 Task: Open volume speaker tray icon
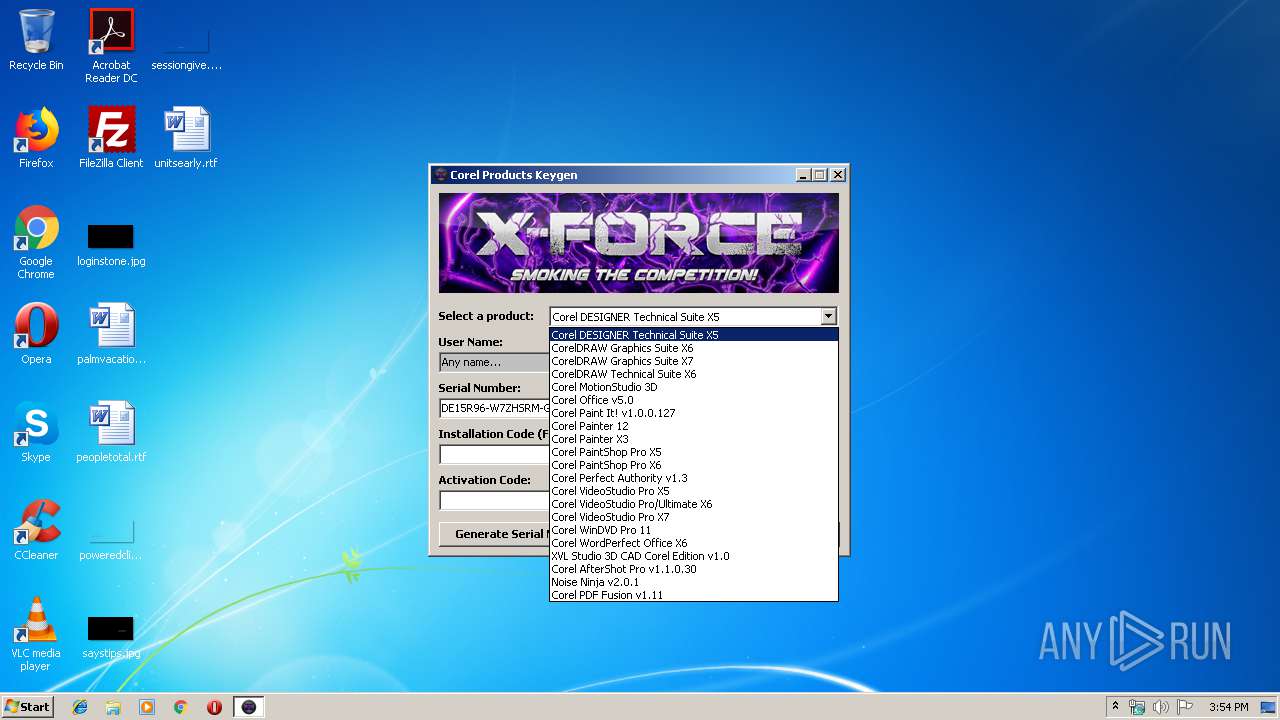1161,707
